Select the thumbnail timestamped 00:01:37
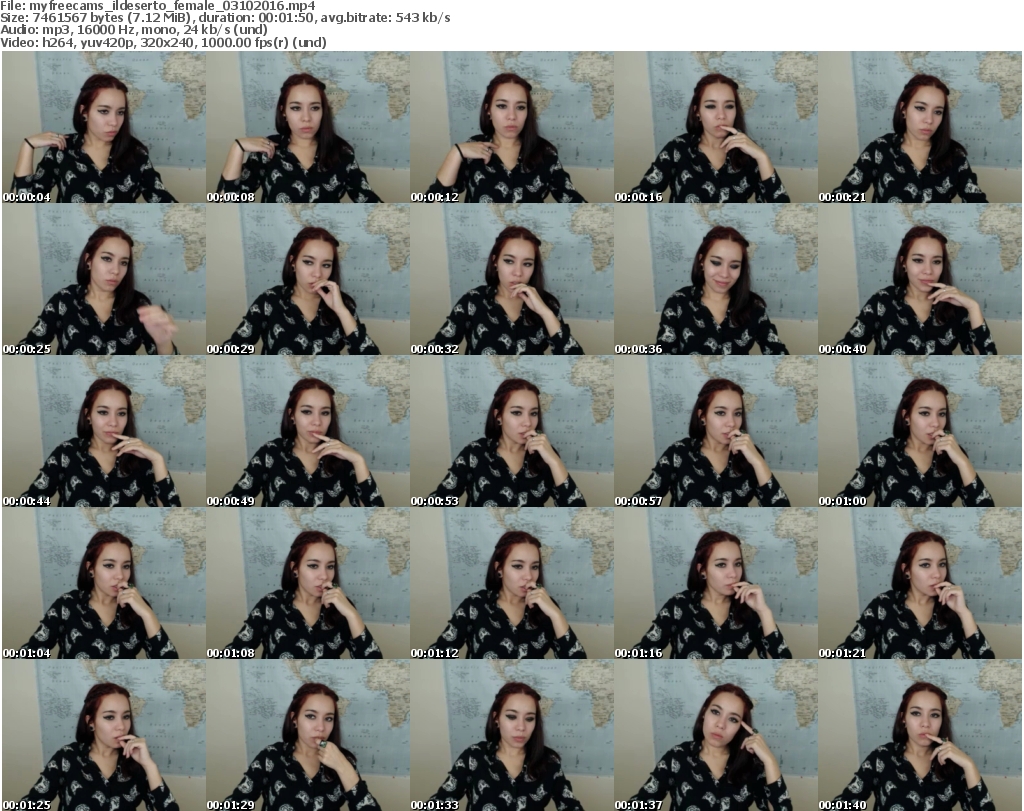Viewport: 1024px width, 811px height. (716, 735)
